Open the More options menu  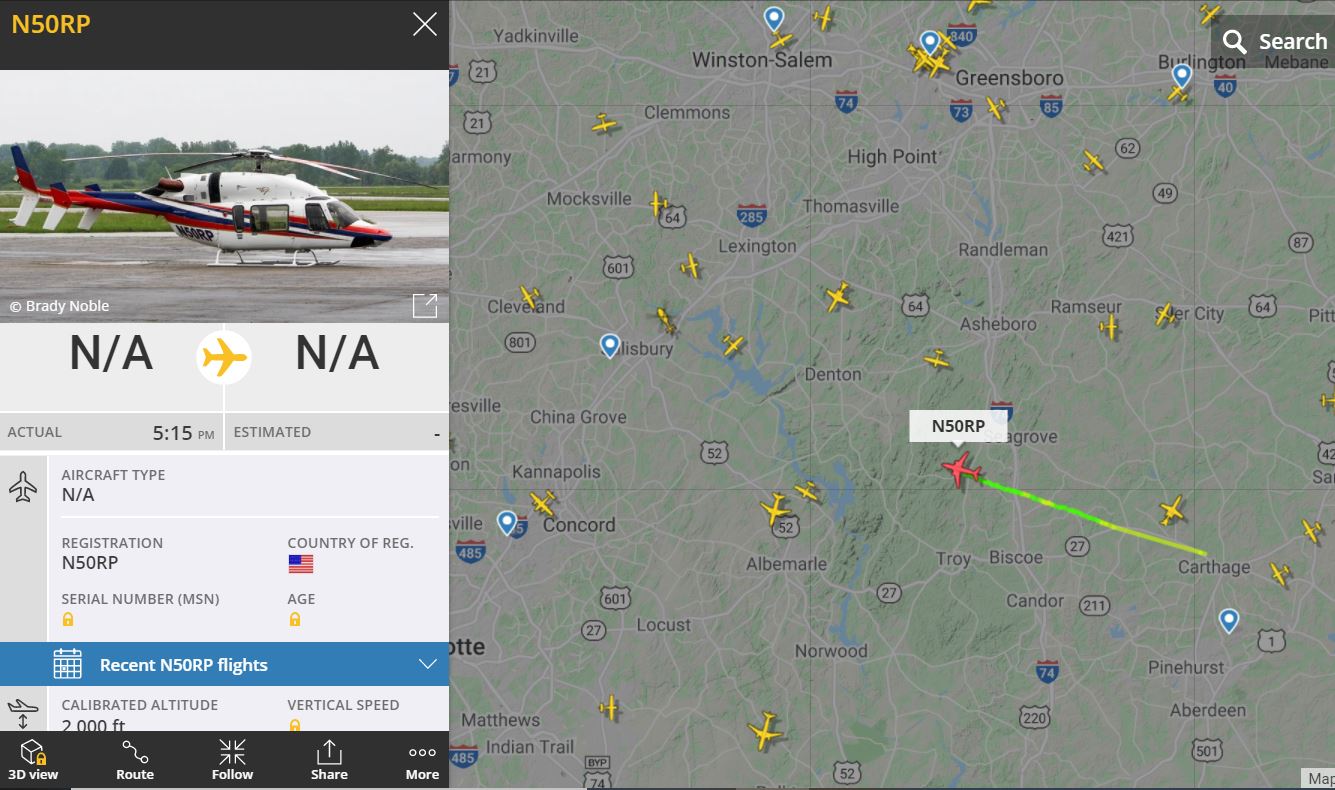point(422,760)
